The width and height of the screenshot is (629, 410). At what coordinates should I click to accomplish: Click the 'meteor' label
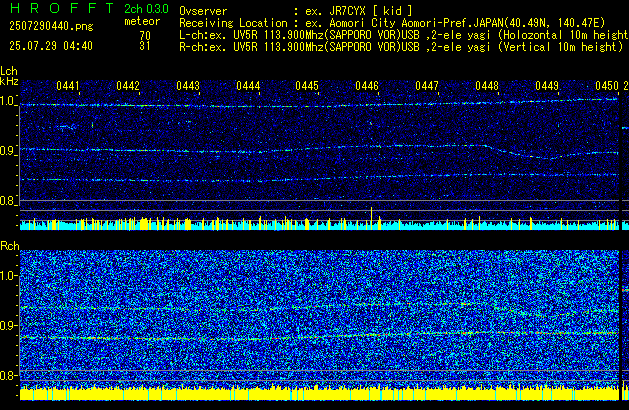[x=142, y=21]
